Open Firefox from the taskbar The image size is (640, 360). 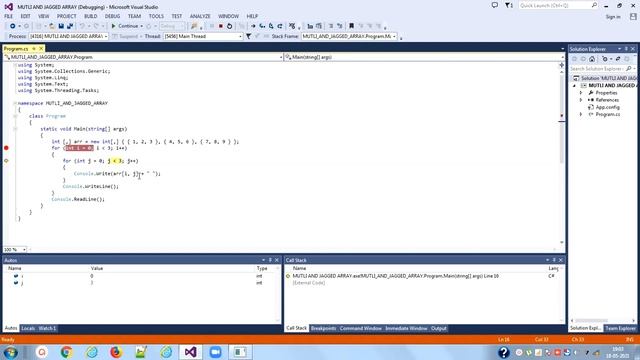(116, 352)
